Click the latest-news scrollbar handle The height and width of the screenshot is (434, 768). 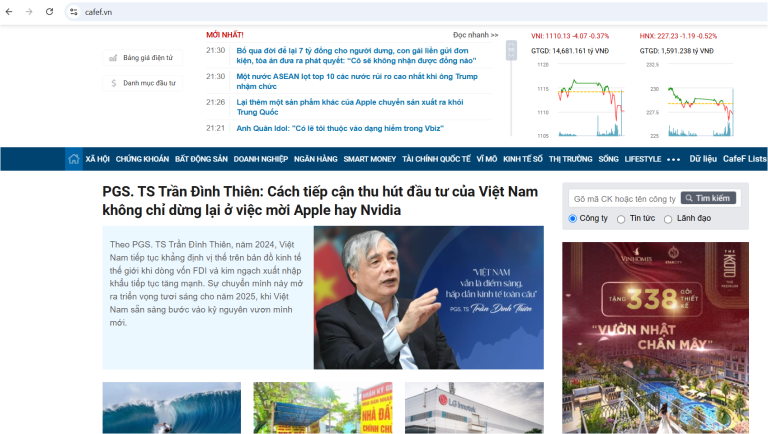click(511, 50)
